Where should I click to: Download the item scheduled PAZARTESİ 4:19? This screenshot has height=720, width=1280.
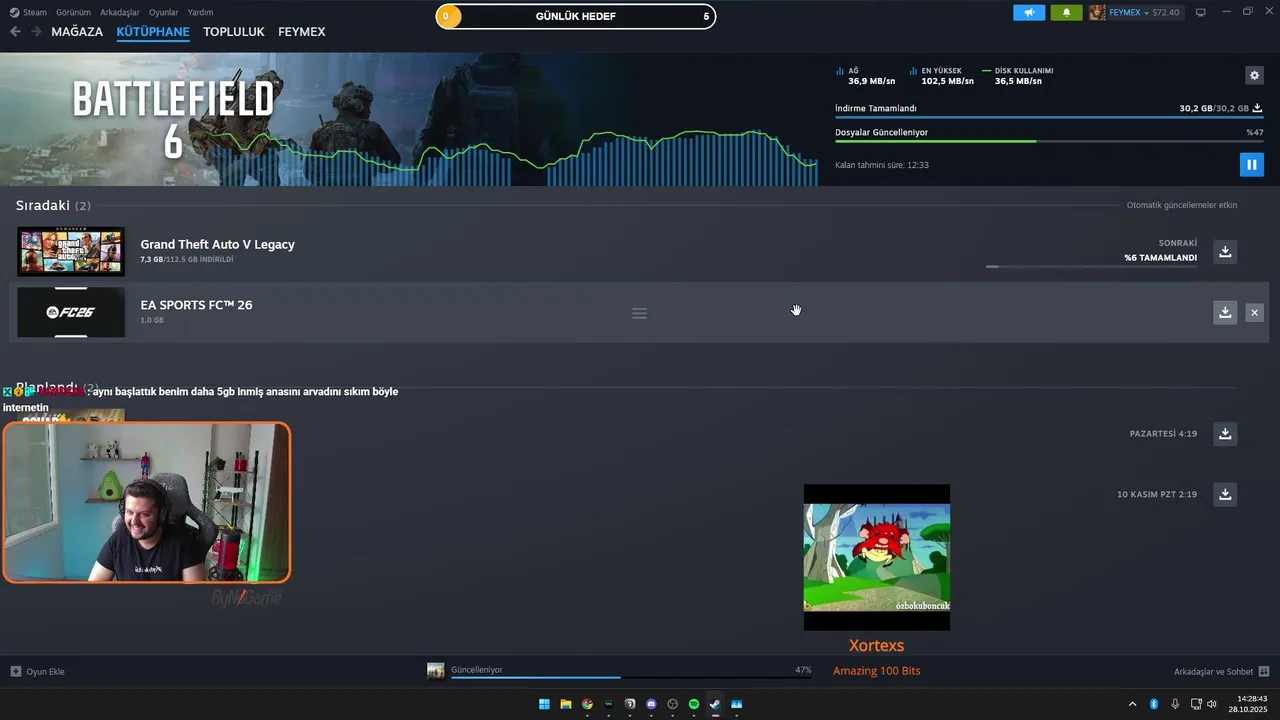(x=1225, y=433)
